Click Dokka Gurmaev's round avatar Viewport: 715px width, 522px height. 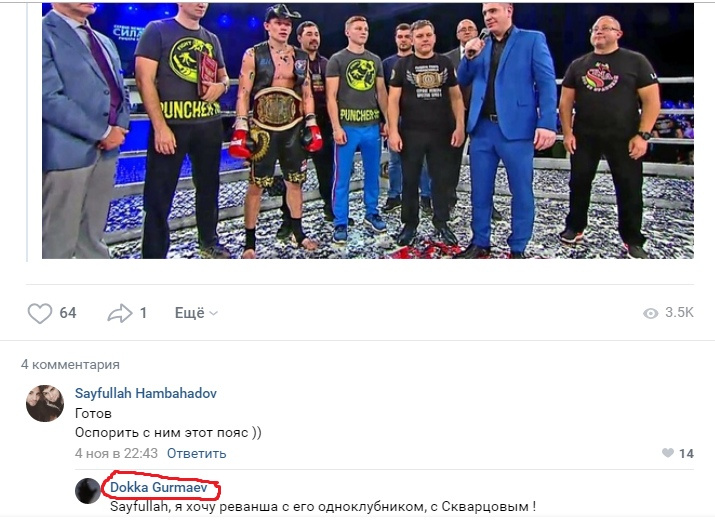click(x=88, y=491)
